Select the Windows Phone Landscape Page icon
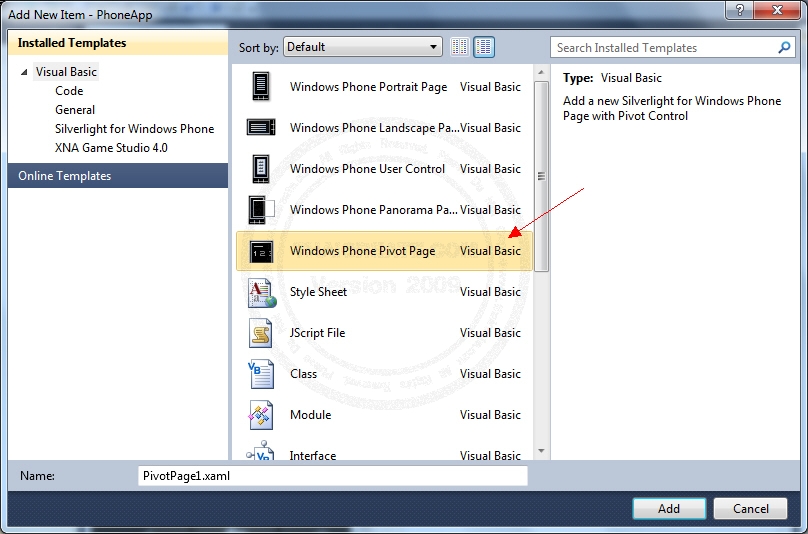The image size is (808, 534). click(x=261, y=127)
